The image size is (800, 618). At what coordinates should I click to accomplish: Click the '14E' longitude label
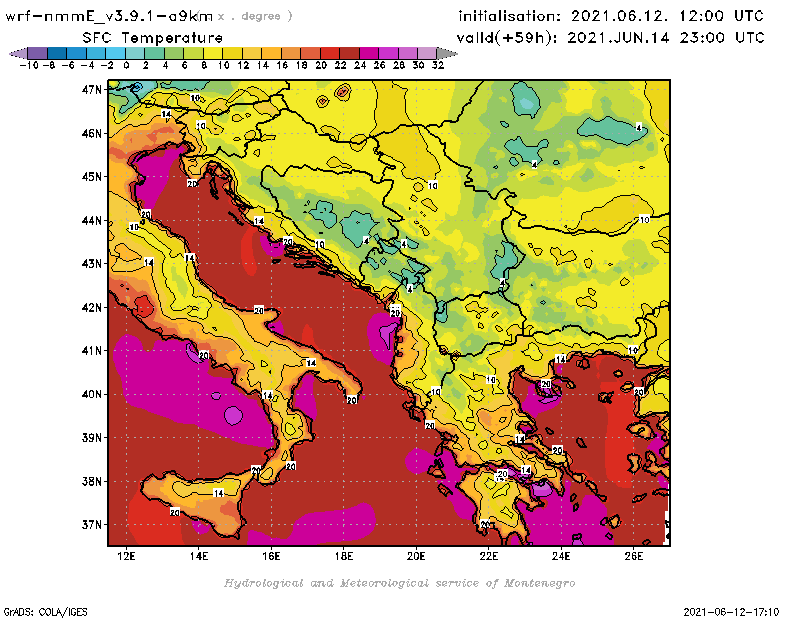coord(198,556)
